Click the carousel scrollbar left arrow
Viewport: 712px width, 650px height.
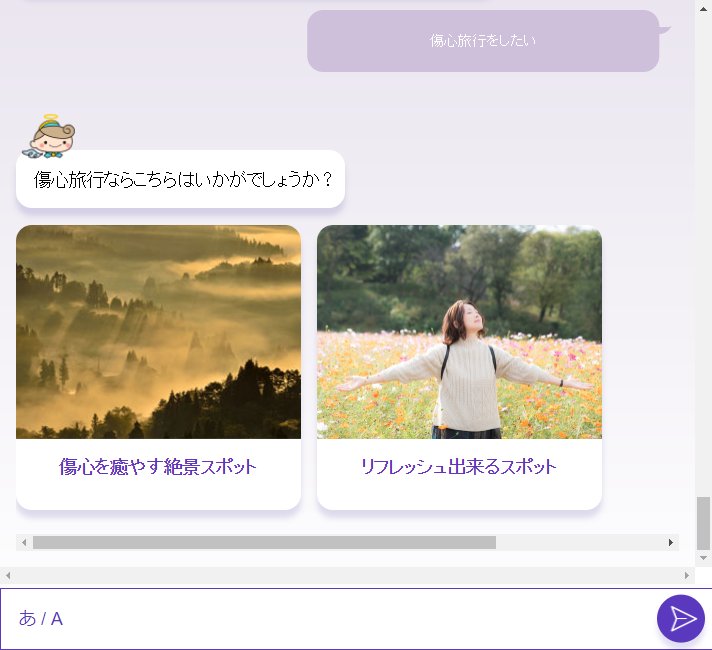24,542
